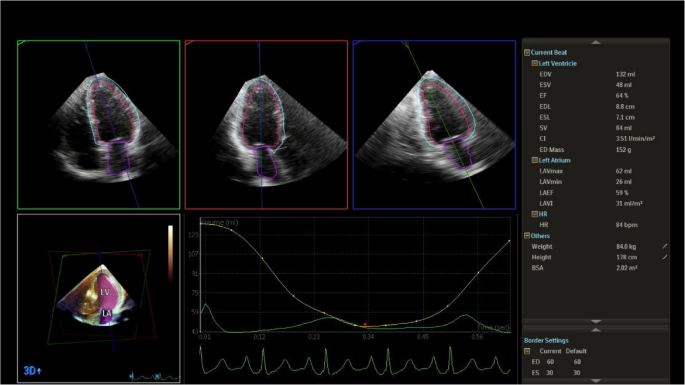
Task: Select the ED Mass value 152 g
Action: coord(623,149)
